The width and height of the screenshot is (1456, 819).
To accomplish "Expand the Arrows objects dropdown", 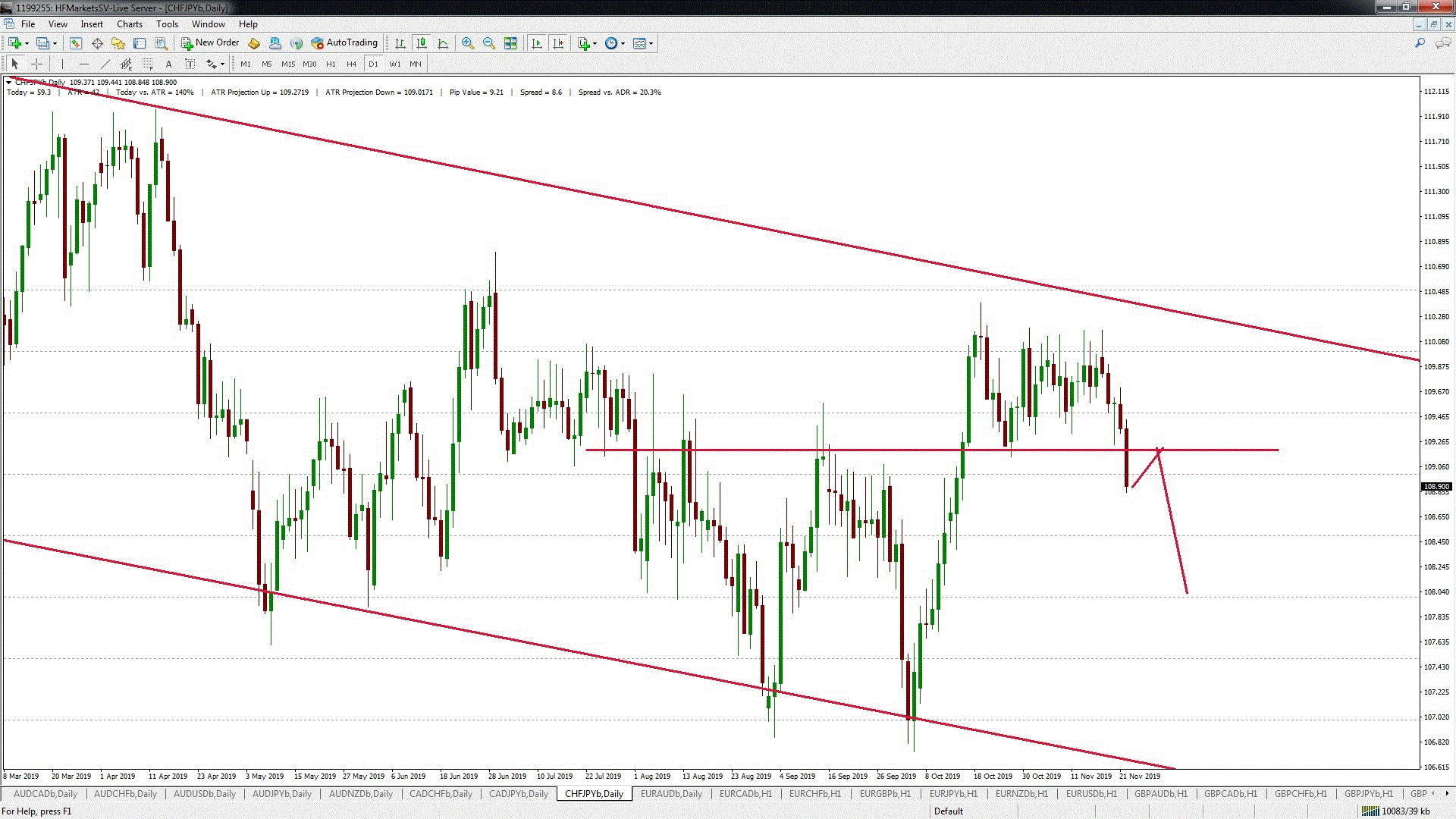I will [222, 64].
